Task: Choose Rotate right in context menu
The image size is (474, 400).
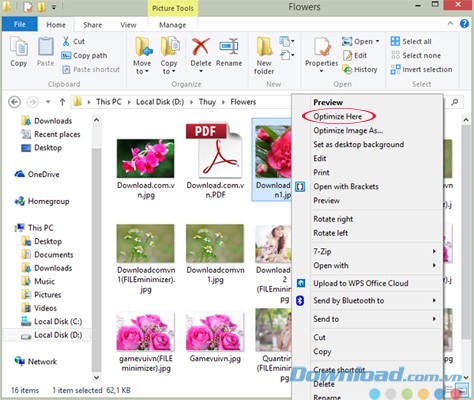Action: pos(333,219)
